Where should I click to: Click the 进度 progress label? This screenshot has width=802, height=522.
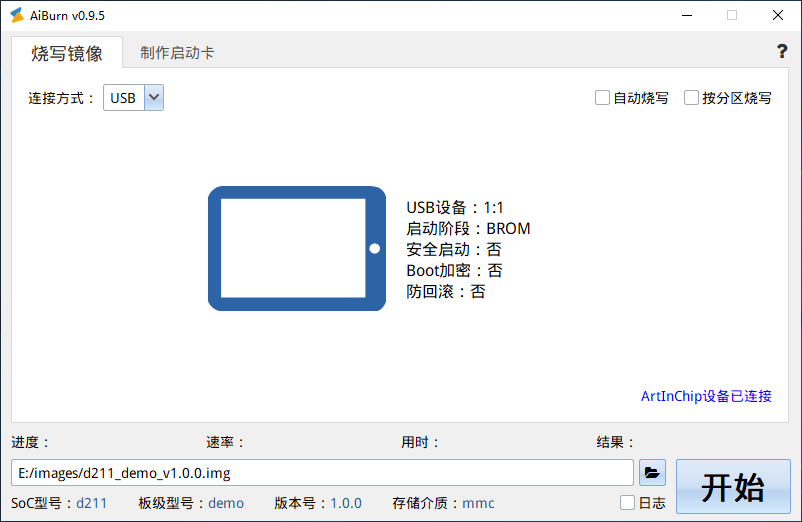(x=30, y=442)
